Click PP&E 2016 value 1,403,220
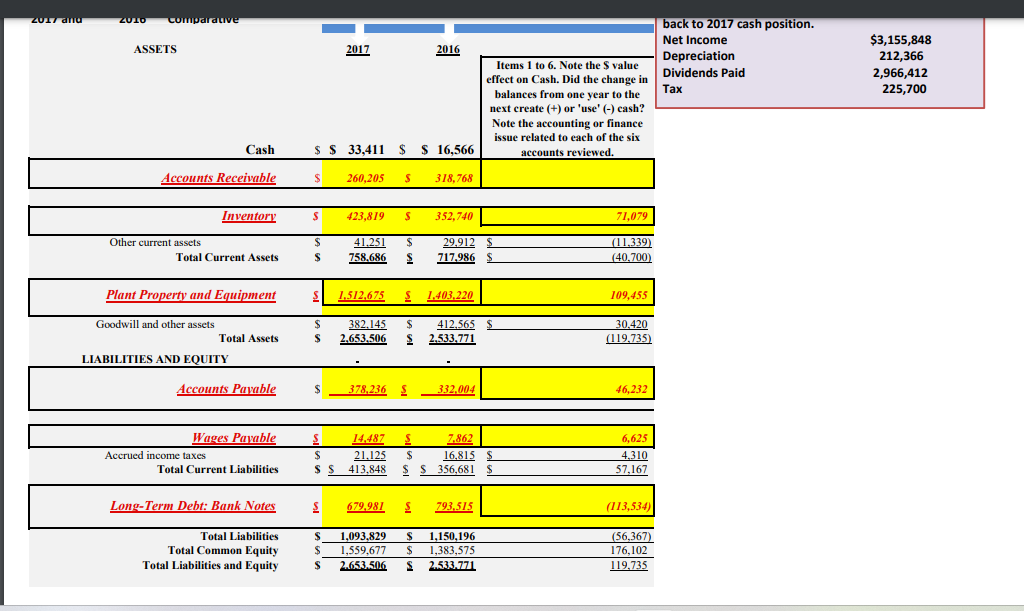 (450, 295)
